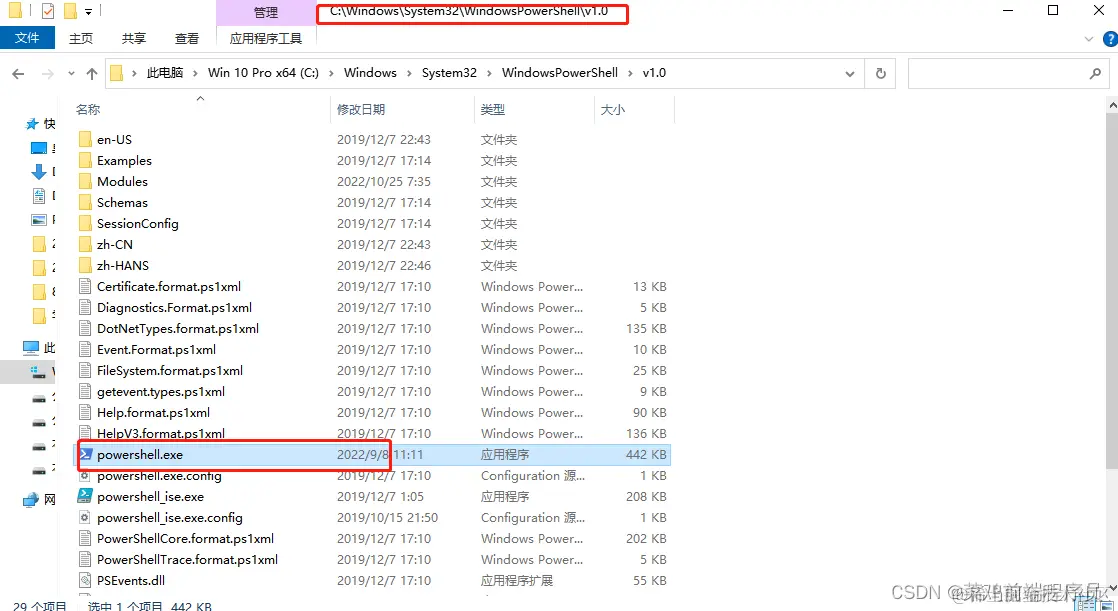Screen dimensions: 1118x611
Task: Click Win 10 Pro x64 (C:) breadcrumb
Action: click(x=263, y=73)
